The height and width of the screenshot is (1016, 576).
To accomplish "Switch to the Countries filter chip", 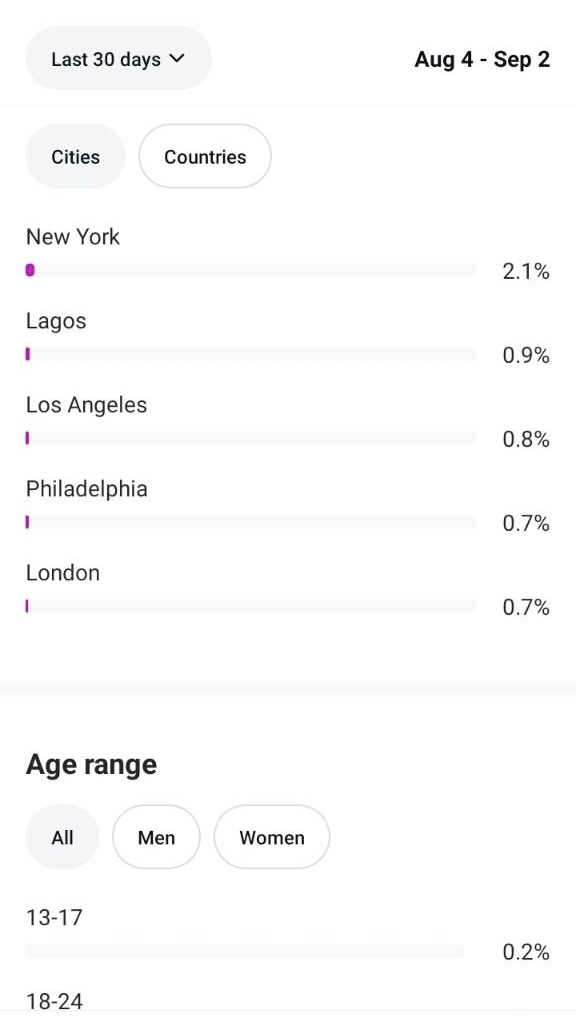I will pos(205,157).
